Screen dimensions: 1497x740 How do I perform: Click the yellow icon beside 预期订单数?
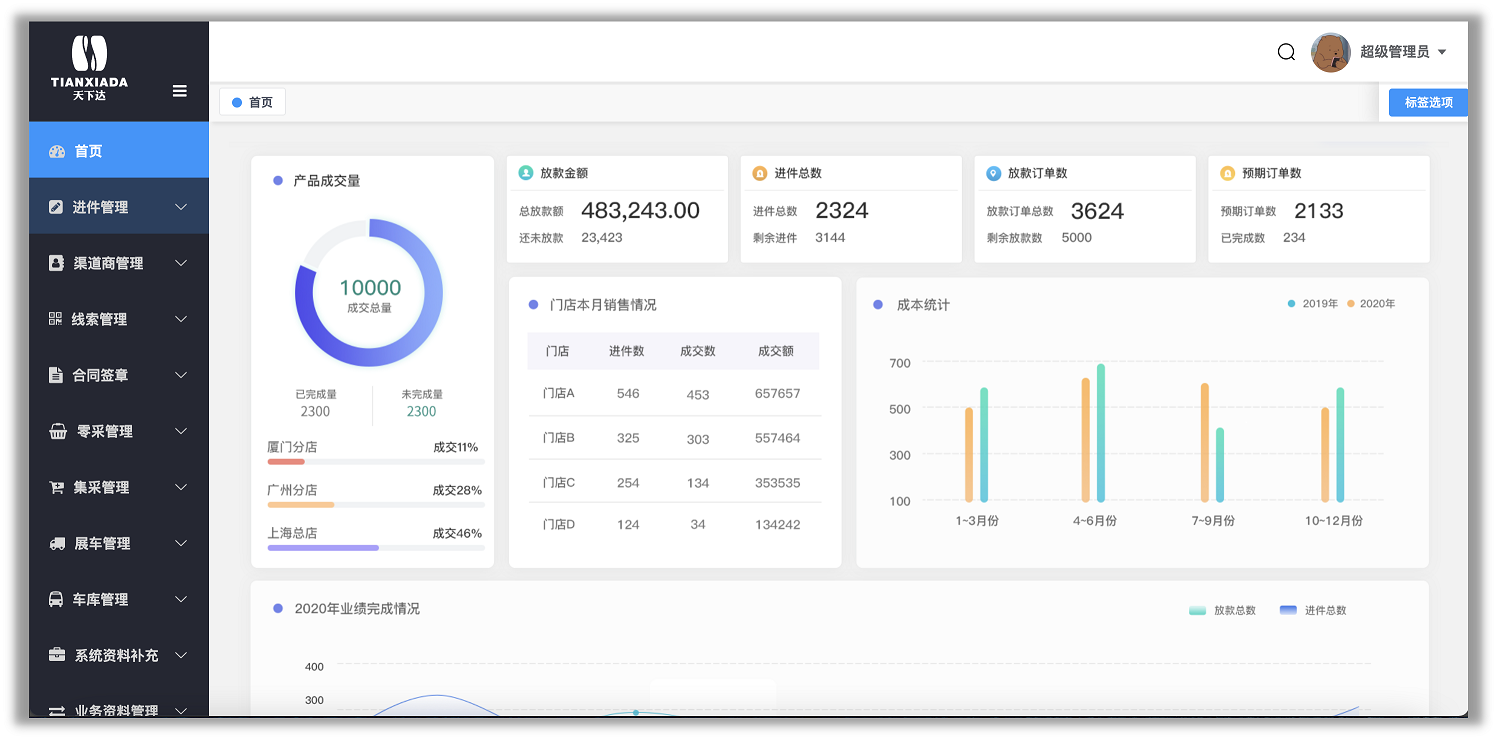[x=1227, y=173]
